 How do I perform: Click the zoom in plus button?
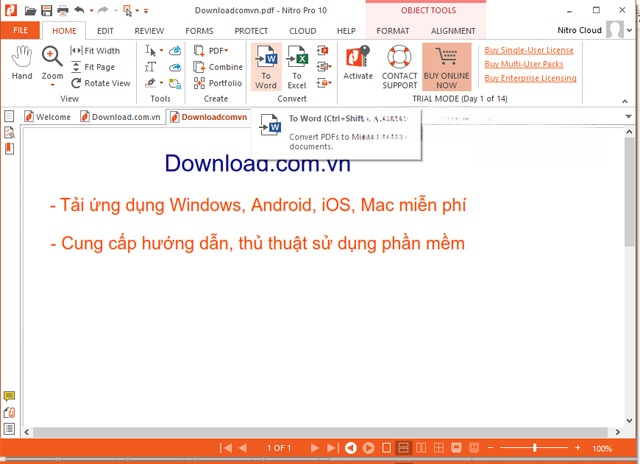pos(578,448)
